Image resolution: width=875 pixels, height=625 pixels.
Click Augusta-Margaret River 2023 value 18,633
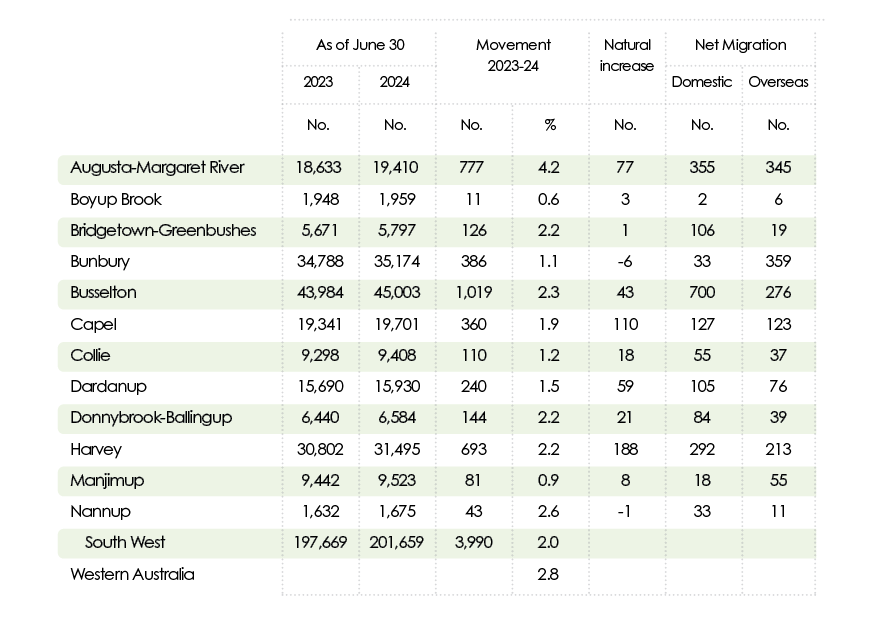pyautogui.click(x=318, y=168)
